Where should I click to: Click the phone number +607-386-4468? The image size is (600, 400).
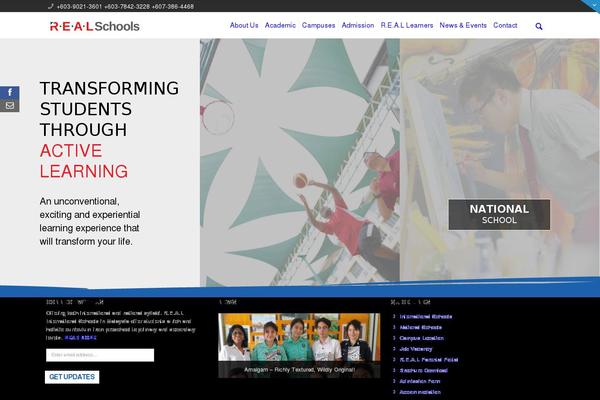click(173, 7)
